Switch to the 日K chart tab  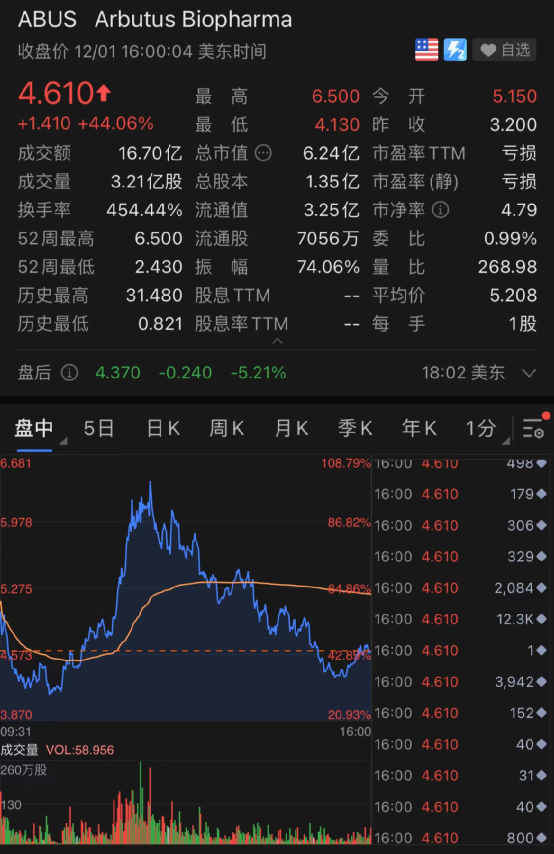pos(163,429)
